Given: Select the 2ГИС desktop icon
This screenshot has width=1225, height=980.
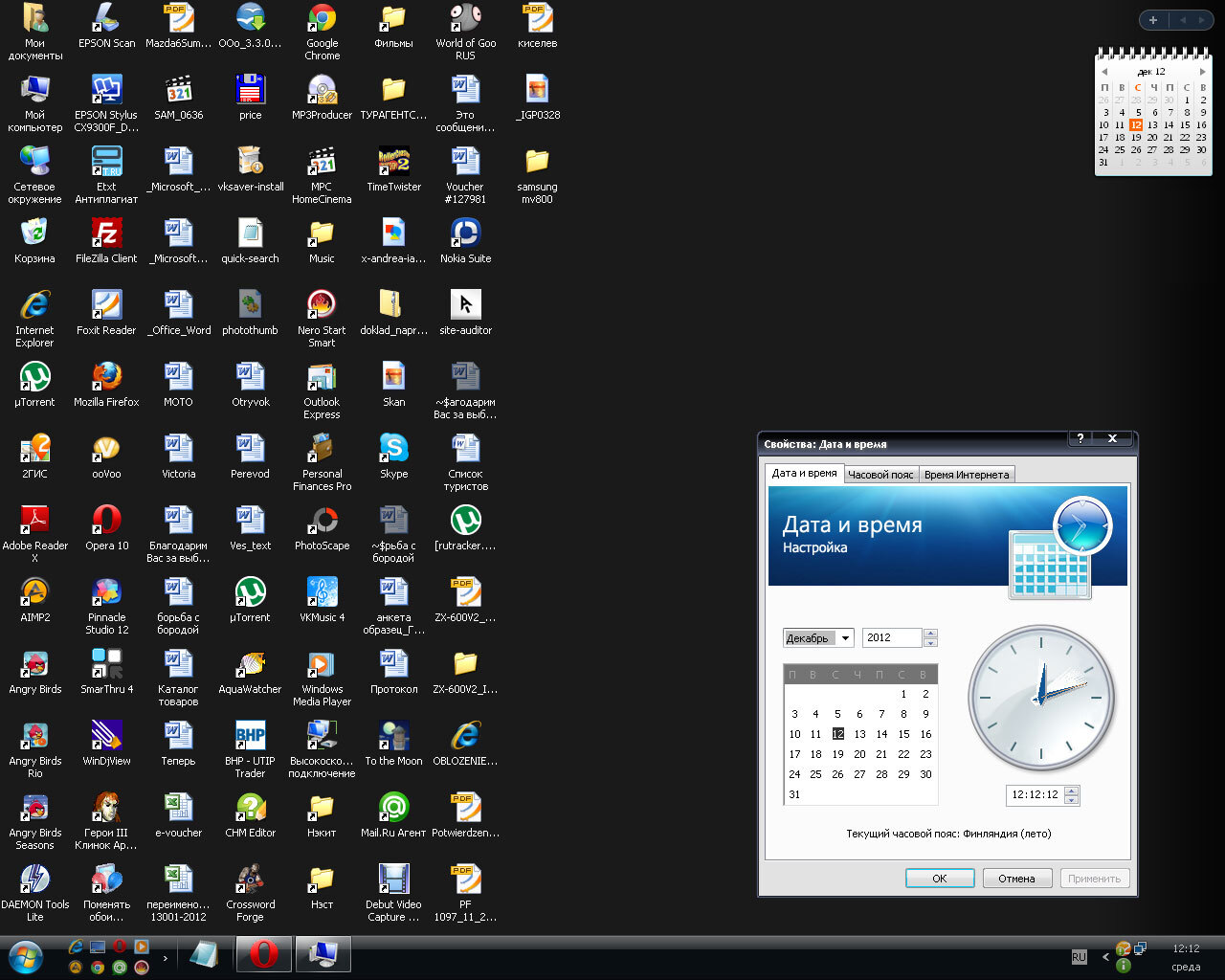Looking at the screenshot, I should coord(35,457).
